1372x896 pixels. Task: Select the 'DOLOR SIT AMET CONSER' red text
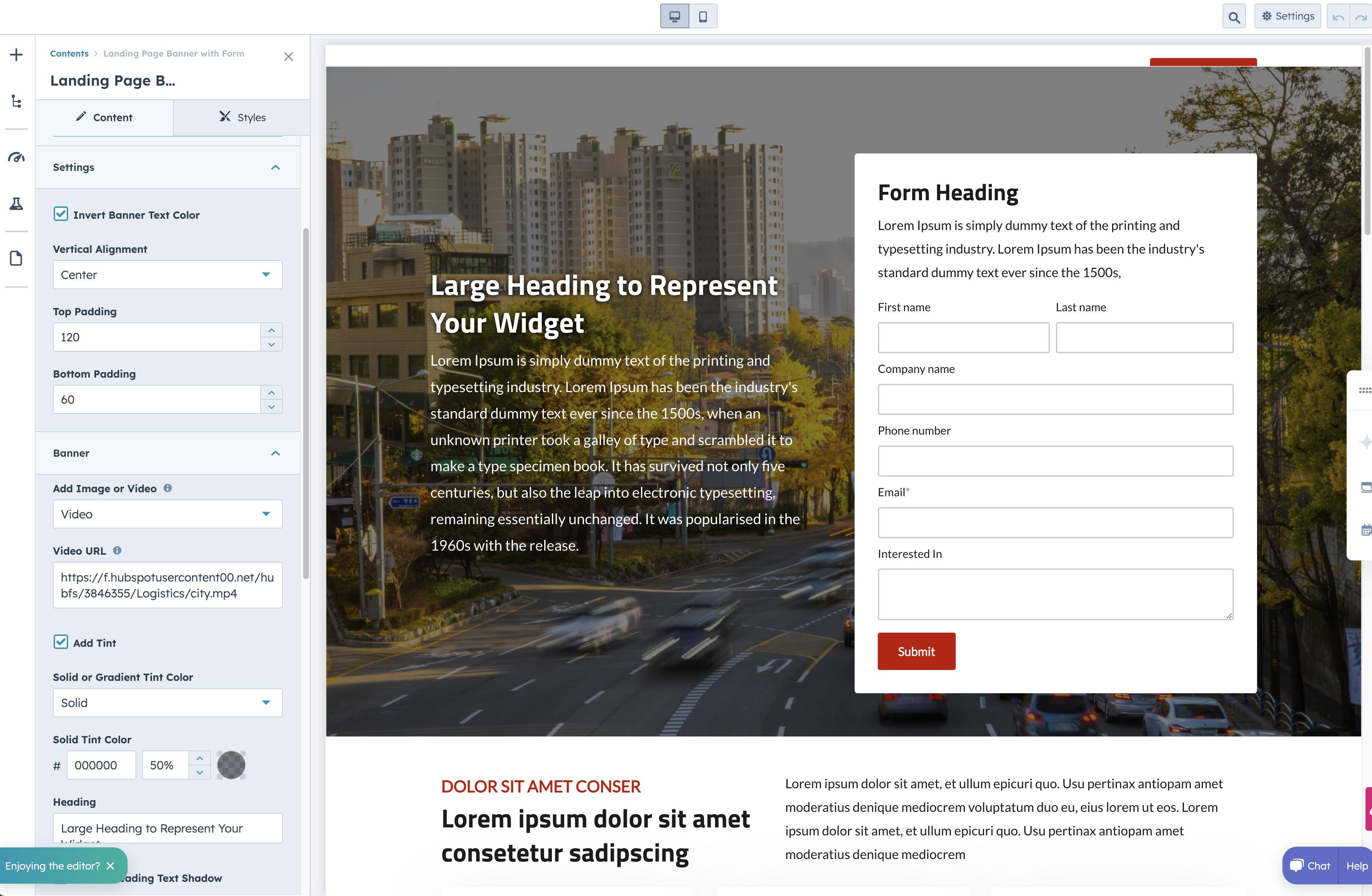click(x=541, y=786)
